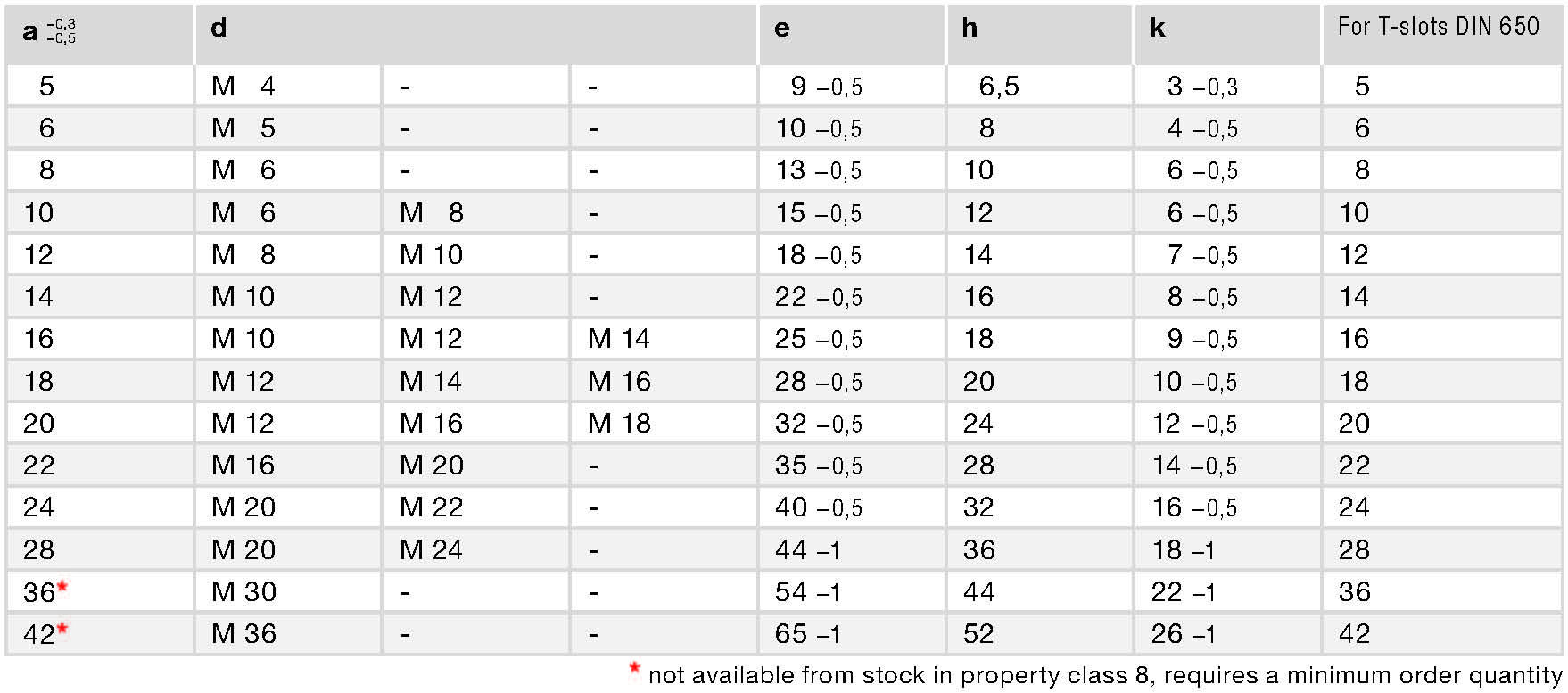Click the 'For T-slots DIN 650' header
Image resolution: width=1568 pixels, height=693 pixels.
click(1439, 27)
